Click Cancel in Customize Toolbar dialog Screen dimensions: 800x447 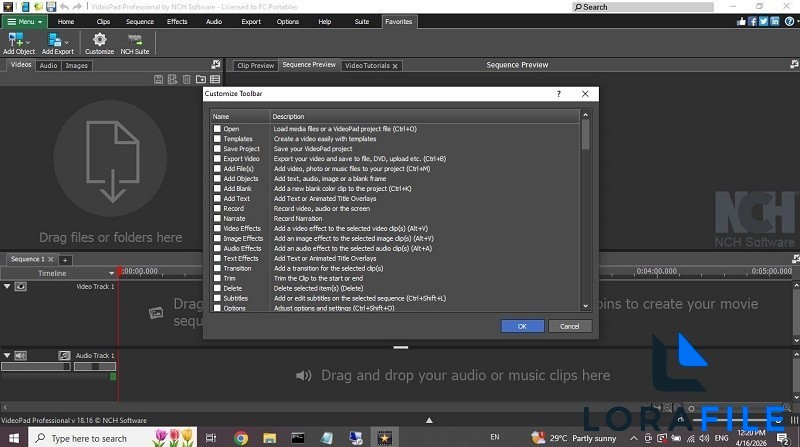tap(570, 326)
